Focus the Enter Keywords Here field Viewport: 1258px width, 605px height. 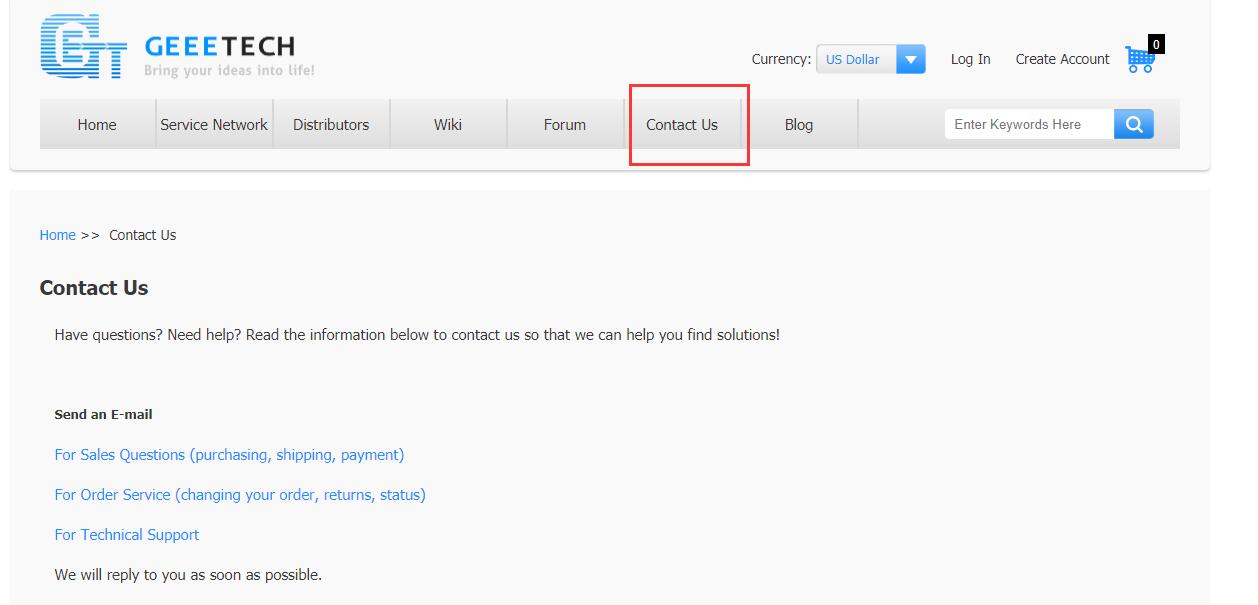pyautogui.click(x=1028, y=124)
